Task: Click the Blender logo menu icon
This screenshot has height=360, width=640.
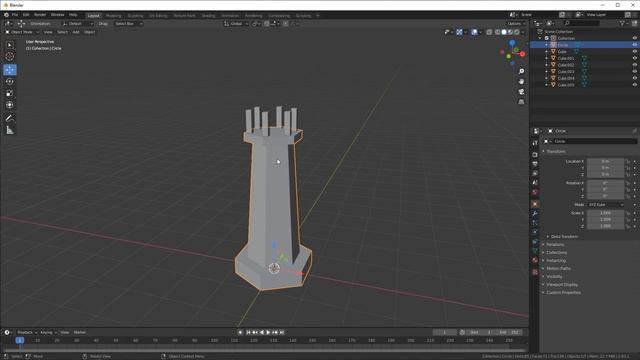Action: click(6, 15)
